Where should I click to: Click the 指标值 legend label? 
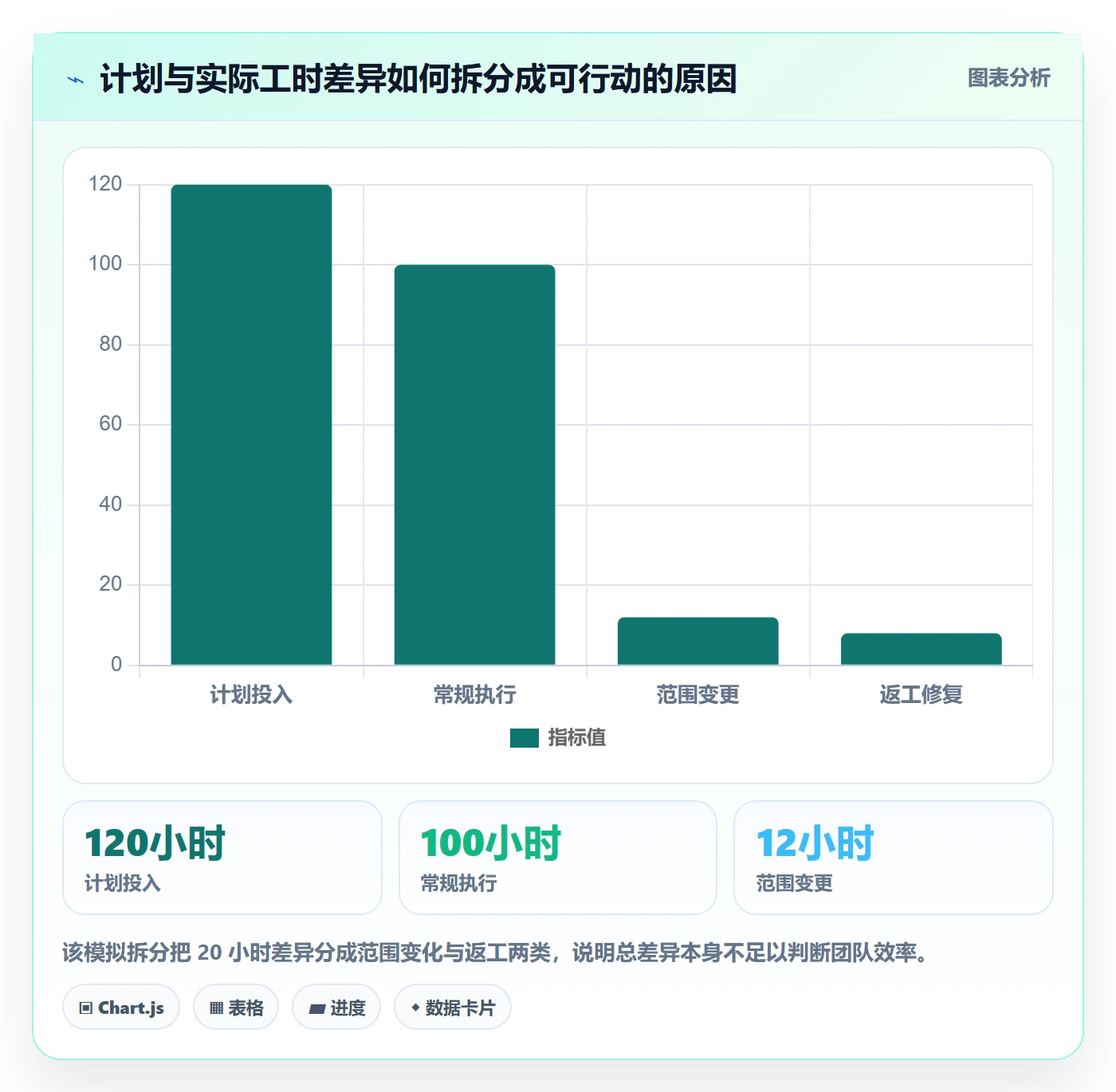click(x=577, y=738)
